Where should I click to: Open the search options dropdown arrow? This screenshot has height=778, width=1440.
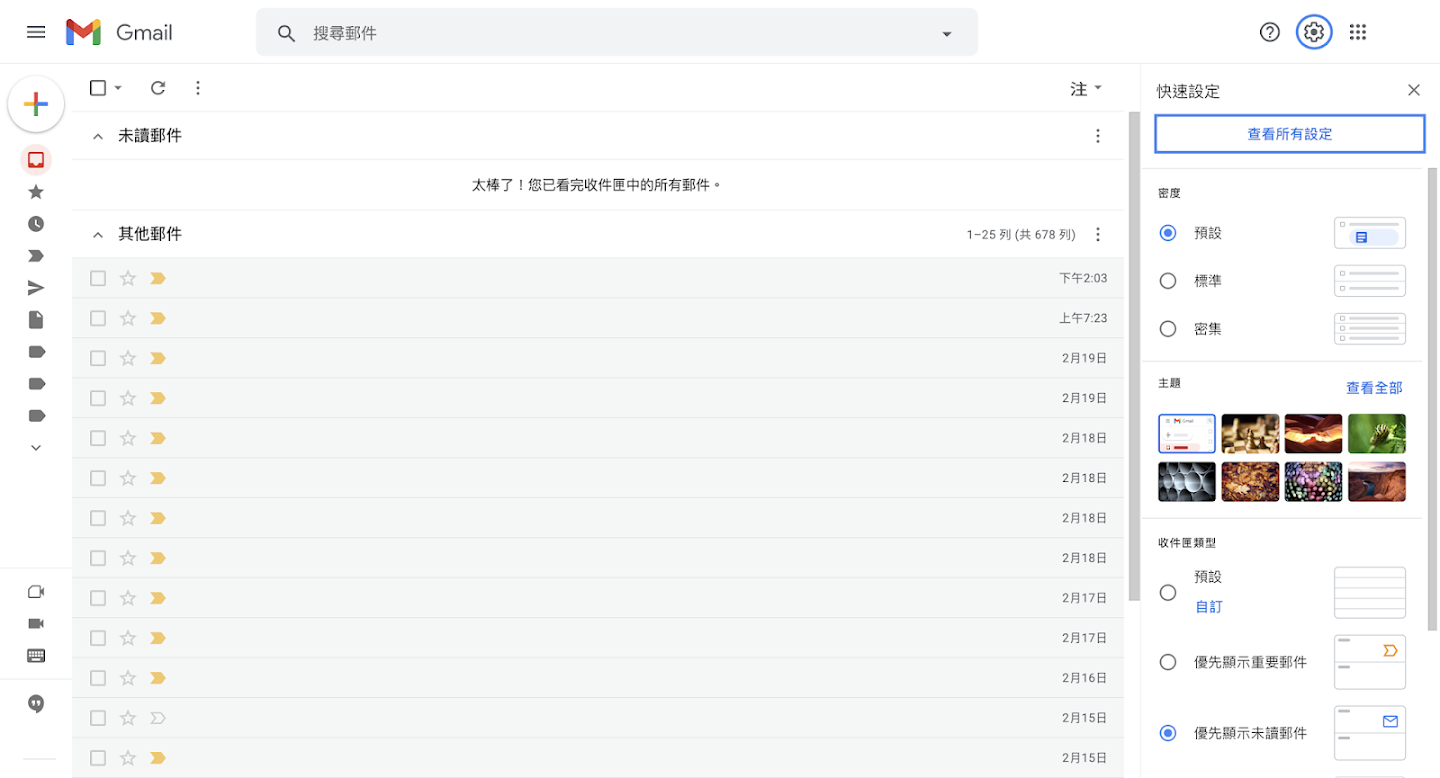pyautogui.click(x=947, y=34)
